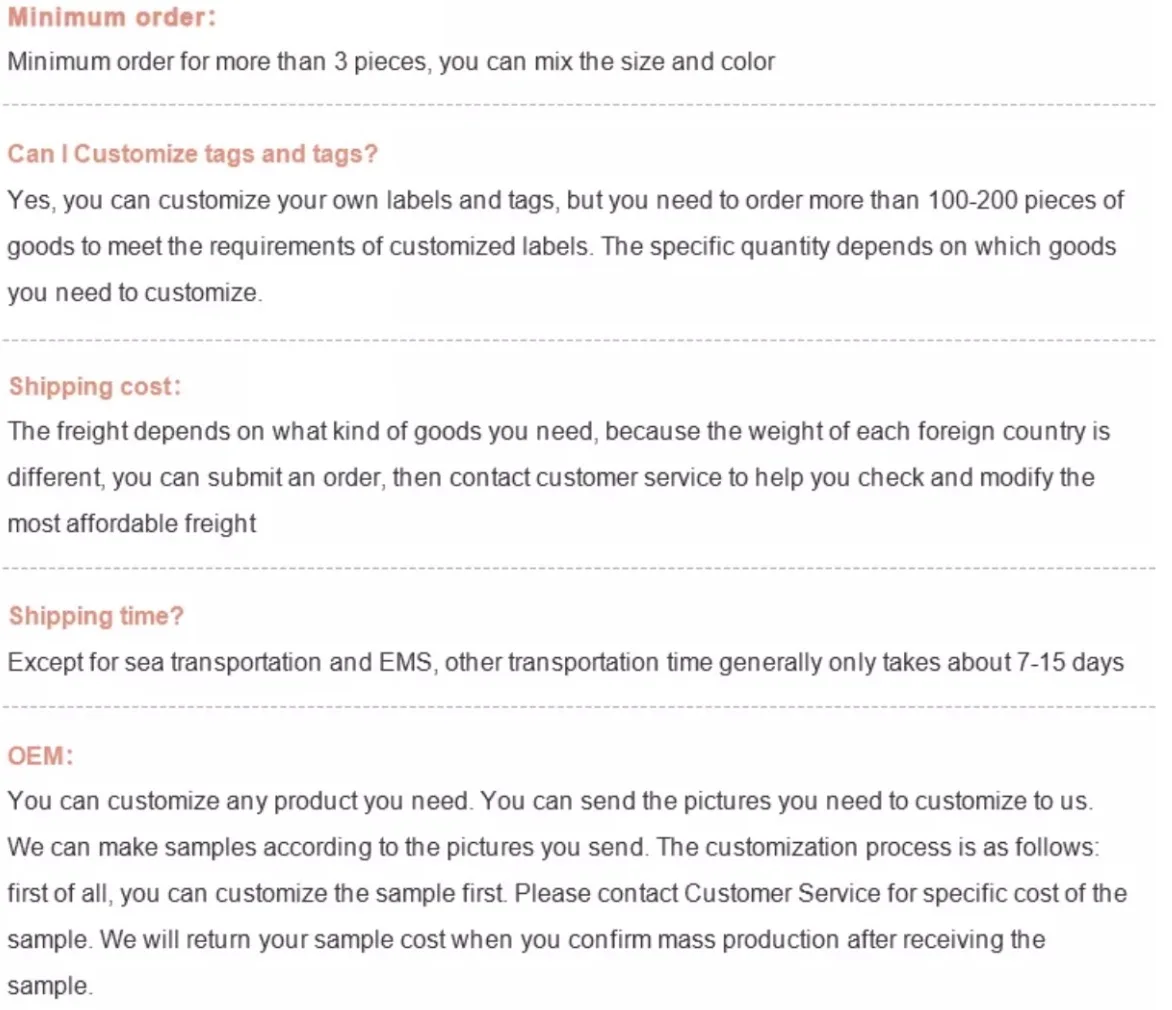Click the last word 'sample.' at the bottom
This screenshot has width=1172, height=1010.
(x=50, y=986)
